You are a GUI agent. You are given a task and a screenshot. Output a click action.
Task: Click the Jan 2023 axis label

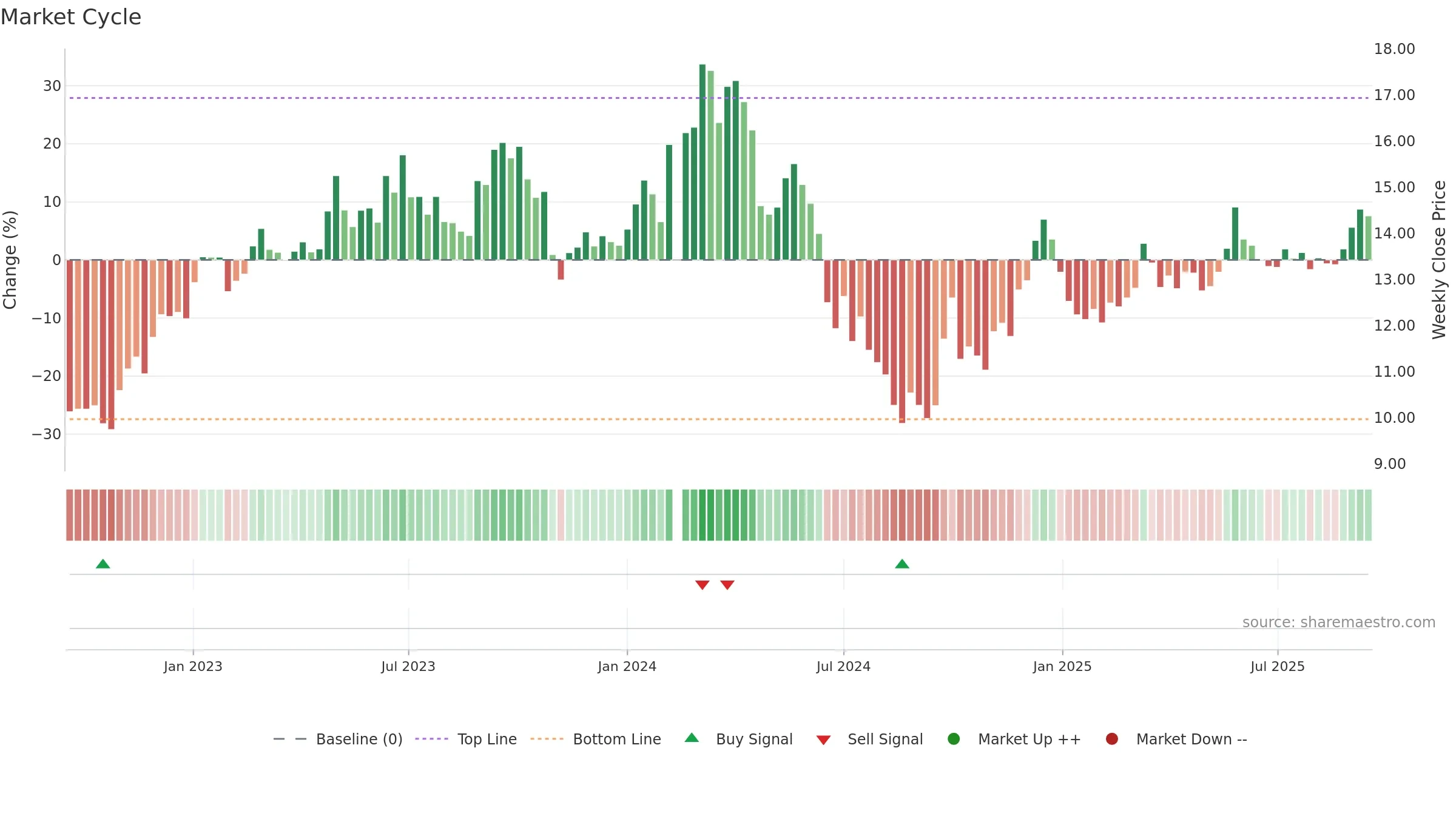(x=193, y=667)
